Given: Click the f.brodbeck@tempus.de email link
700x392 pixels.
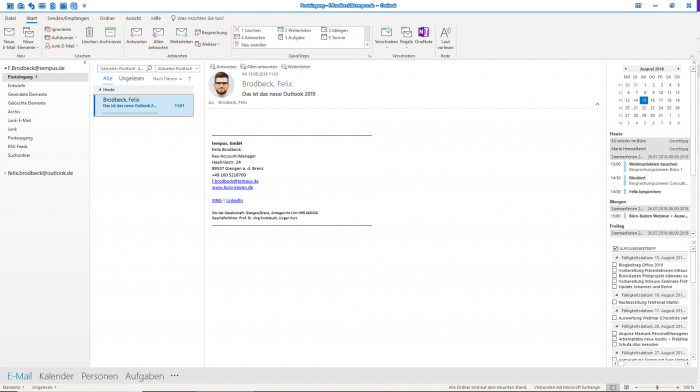Looking at the screenshot, I should [235, 181].
